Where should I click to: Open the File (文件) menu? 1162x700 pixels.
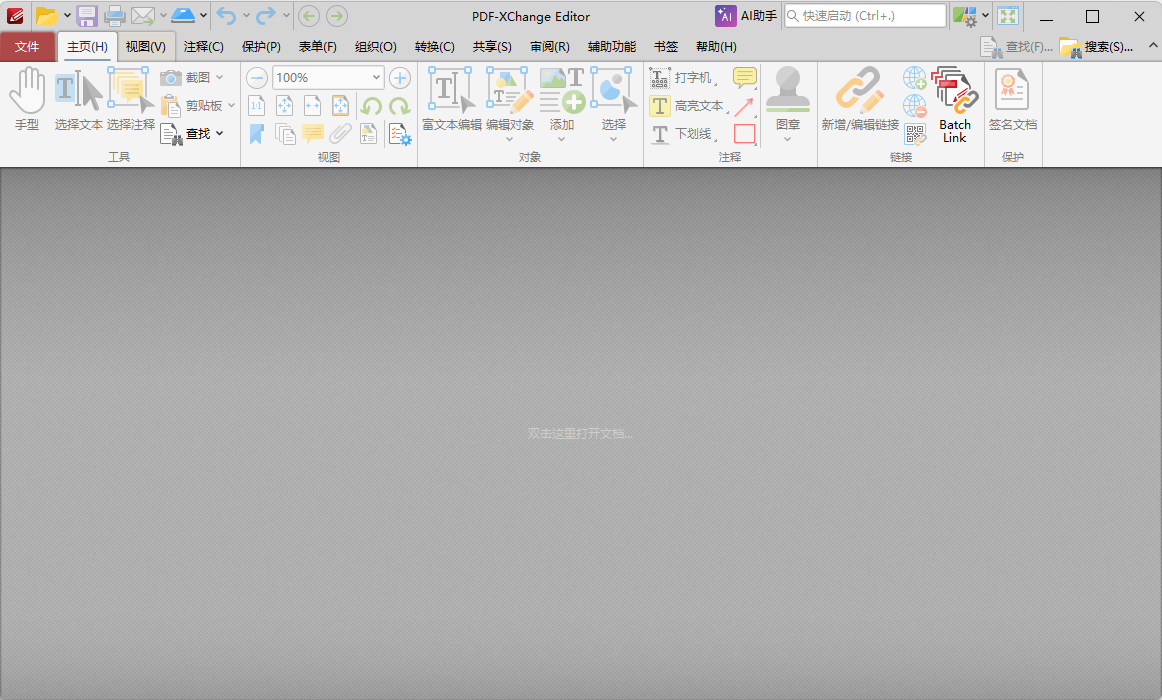point(27,47)
